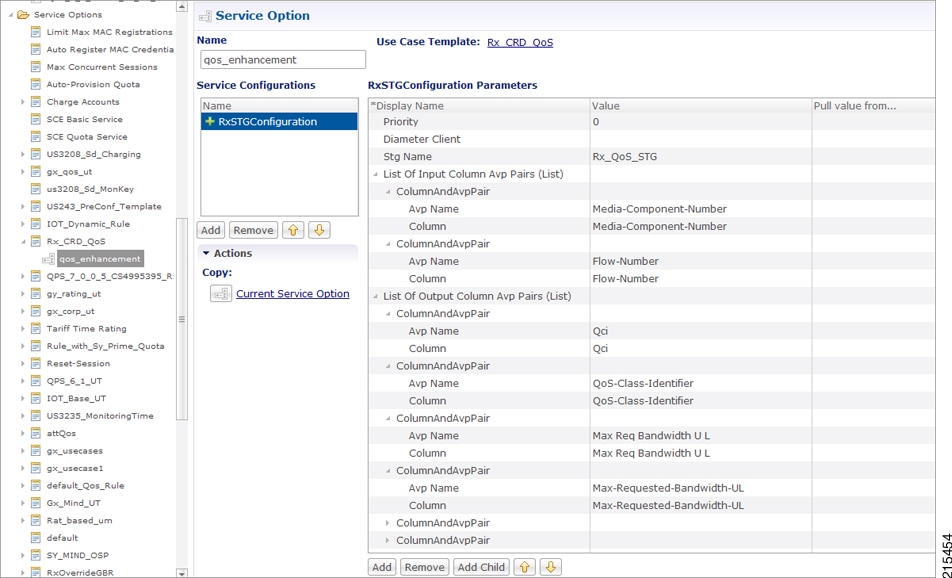Click the SCE Quota Service page icon
Image resolution: width=952 pixels, height=578 pixels.
(36, 137)
